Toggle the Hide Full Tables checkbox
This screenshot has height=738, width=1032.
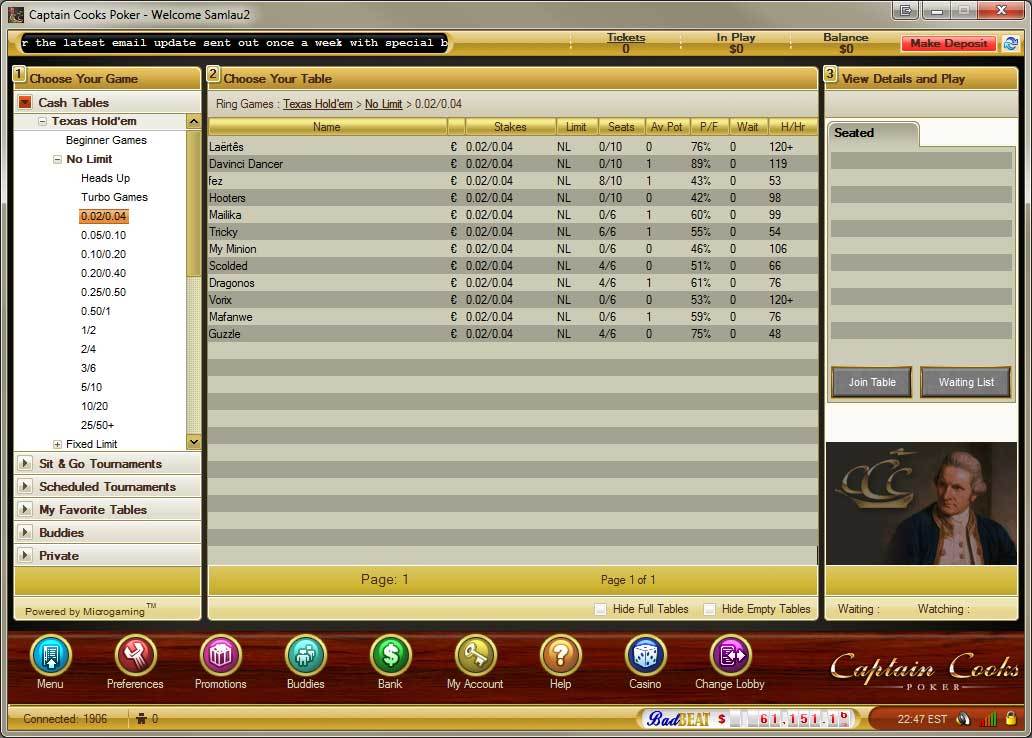(600, 609)
